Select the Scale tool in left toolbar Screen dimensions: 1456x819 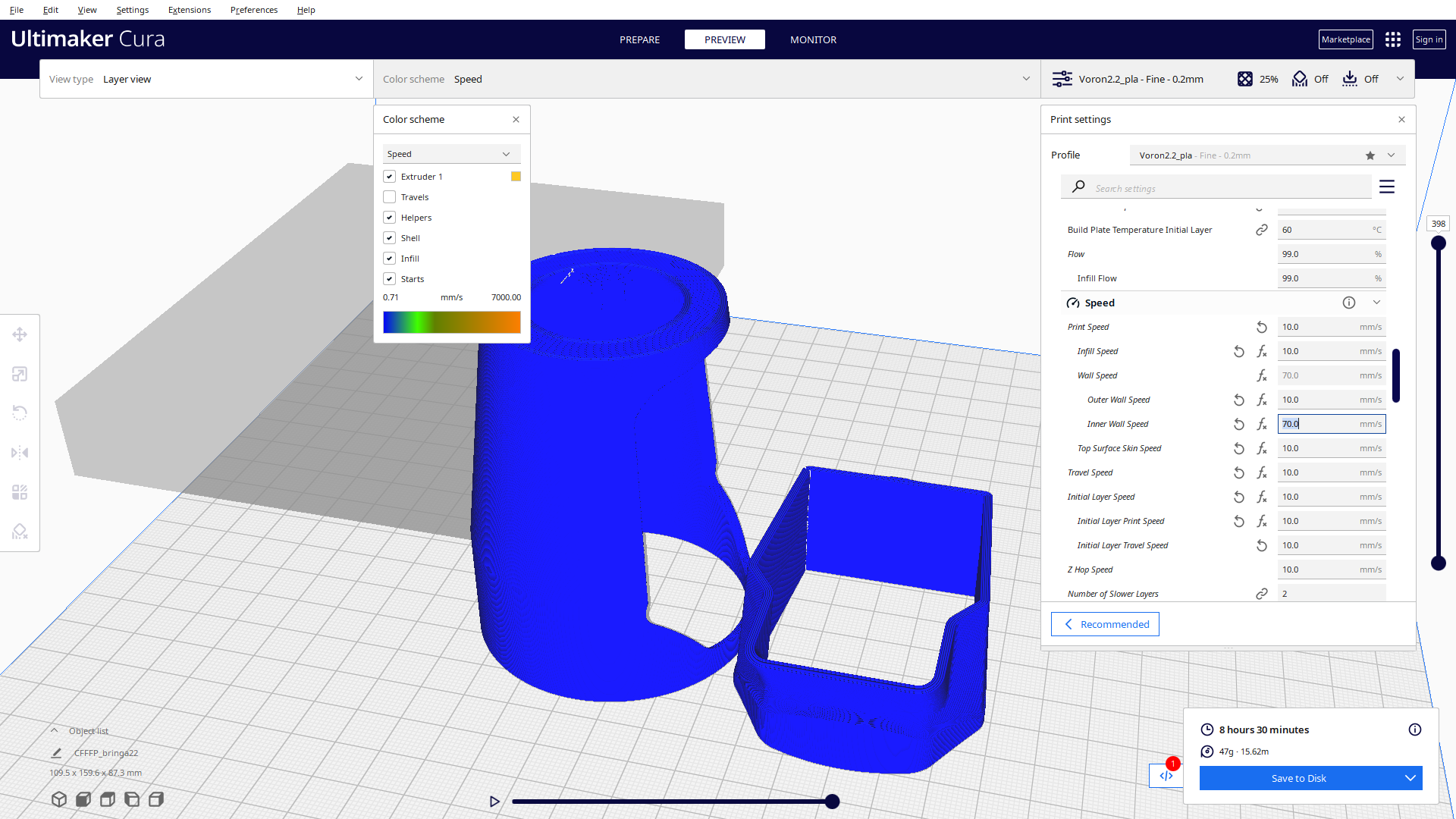click(20, 374)
